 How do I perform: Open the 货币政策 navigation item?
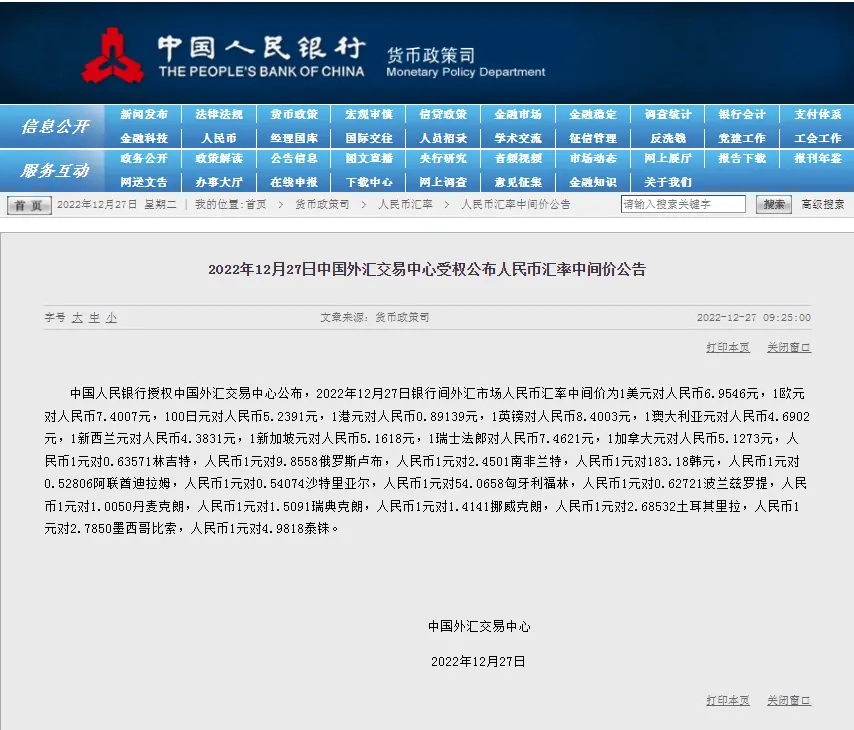(x=294, y=115)
